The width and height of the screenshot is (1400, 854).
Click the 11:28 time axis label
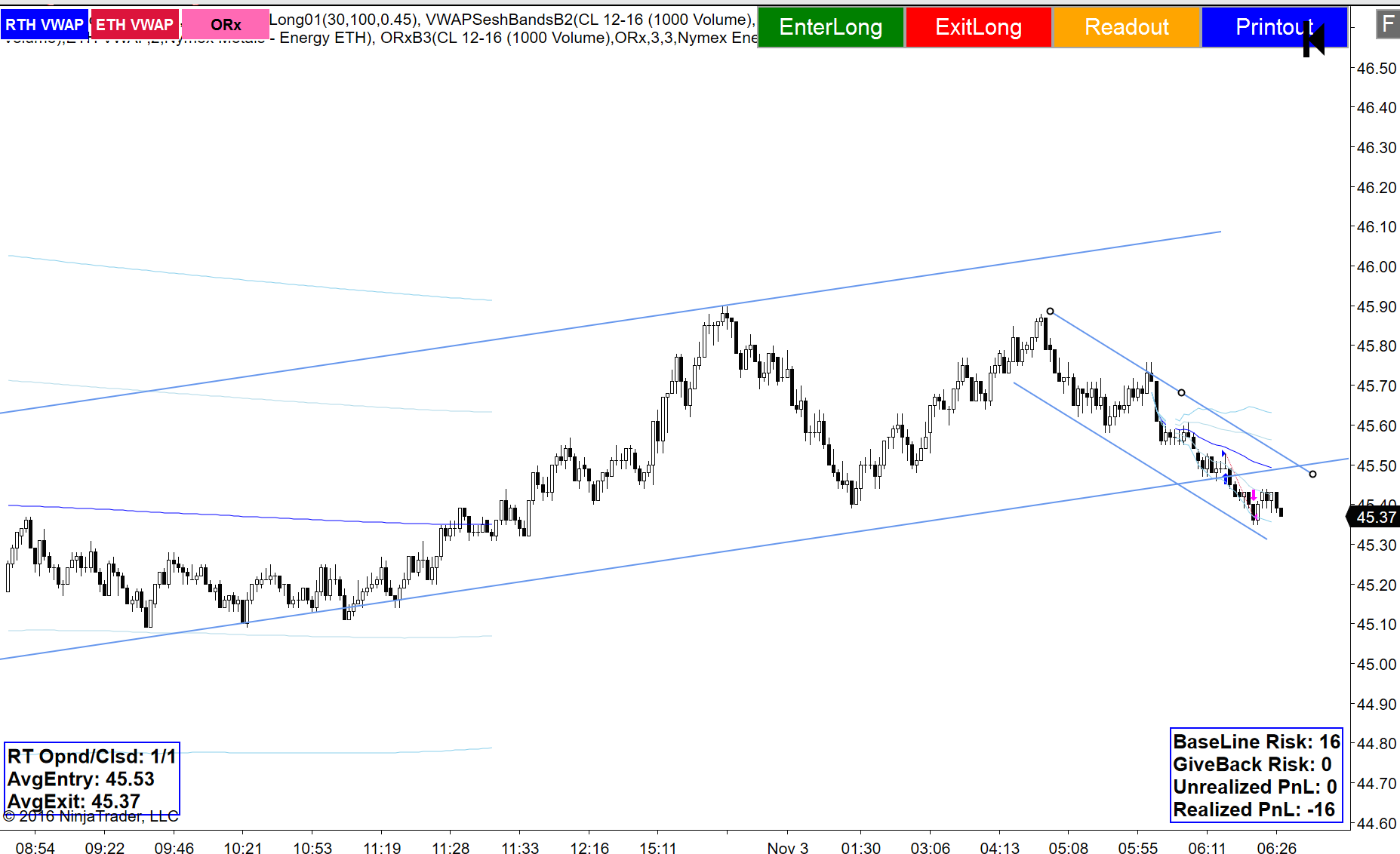click(x=451, y=848)
